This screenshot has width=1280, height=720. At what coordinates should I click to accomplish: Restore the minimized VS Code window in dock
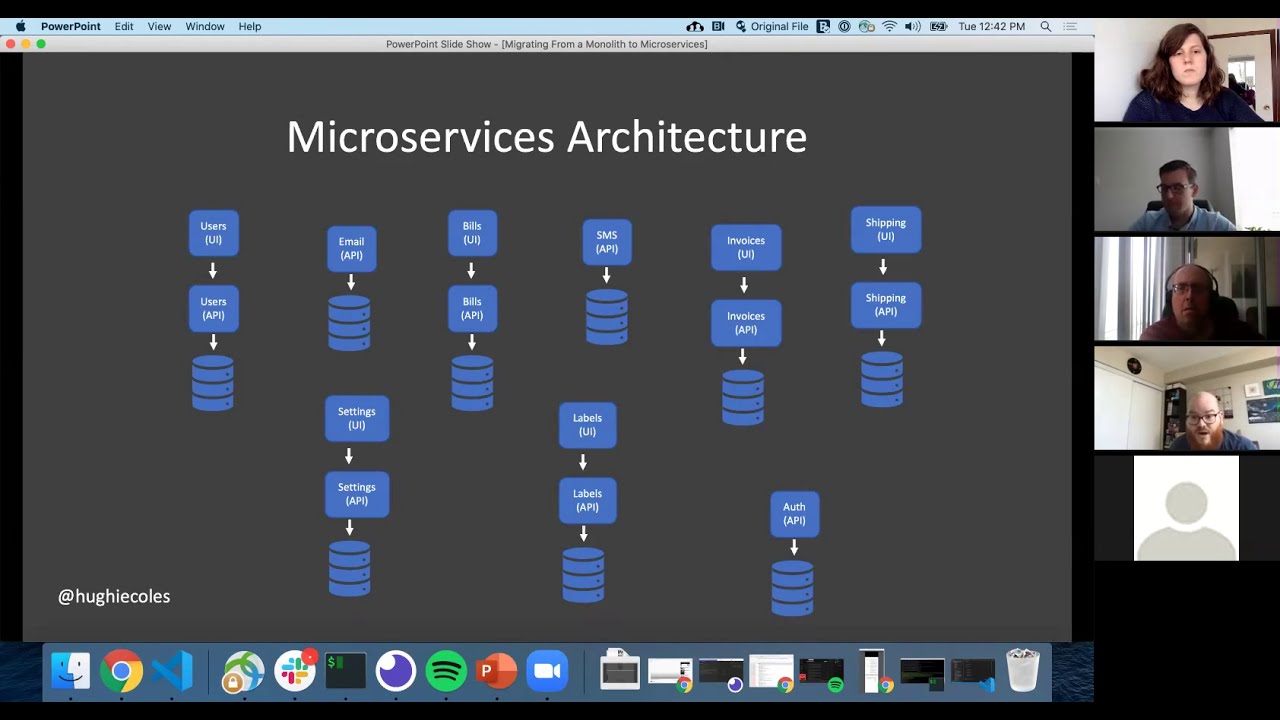[973, 673]
